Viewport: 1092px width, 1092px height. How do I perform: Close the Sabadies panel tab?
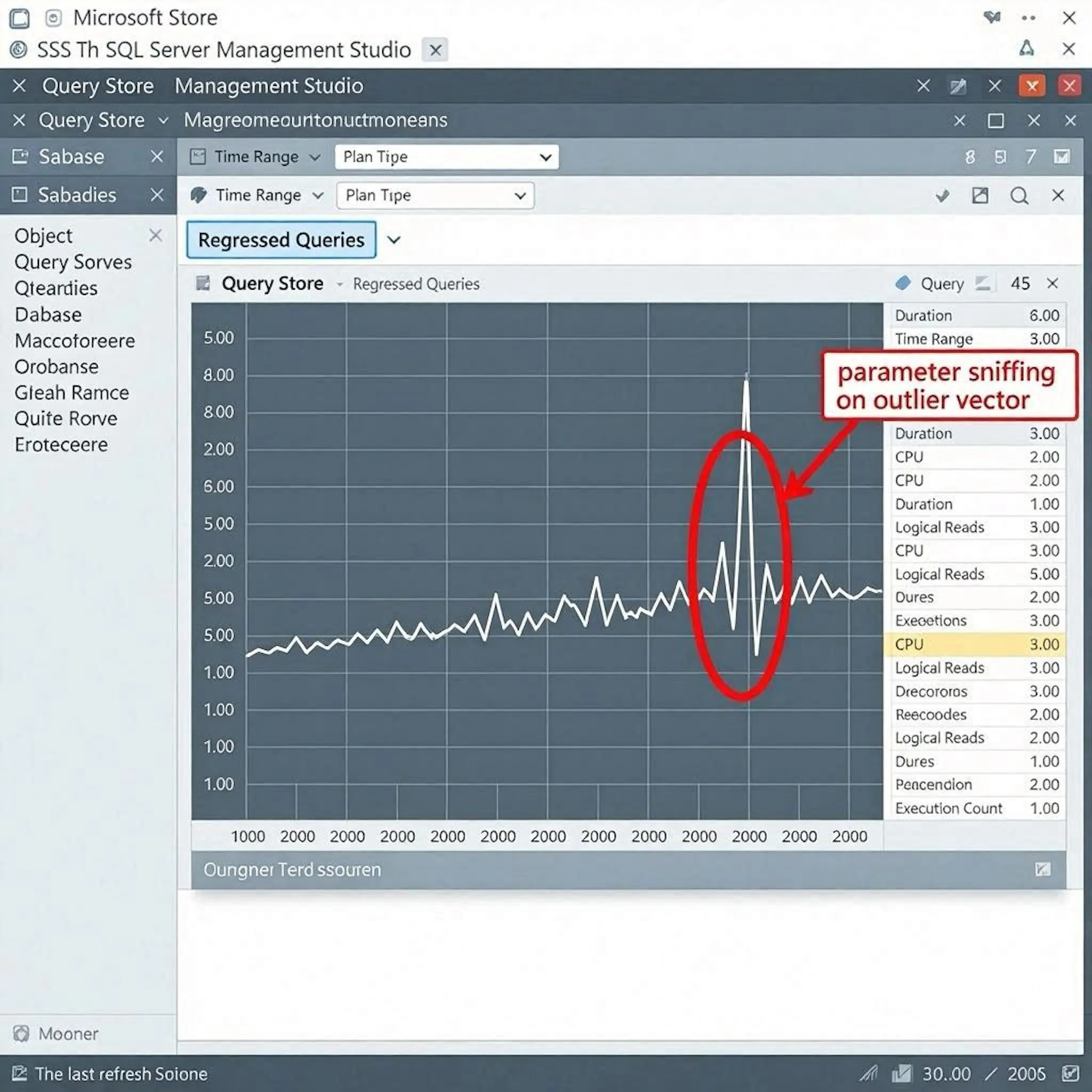point(157,195)
